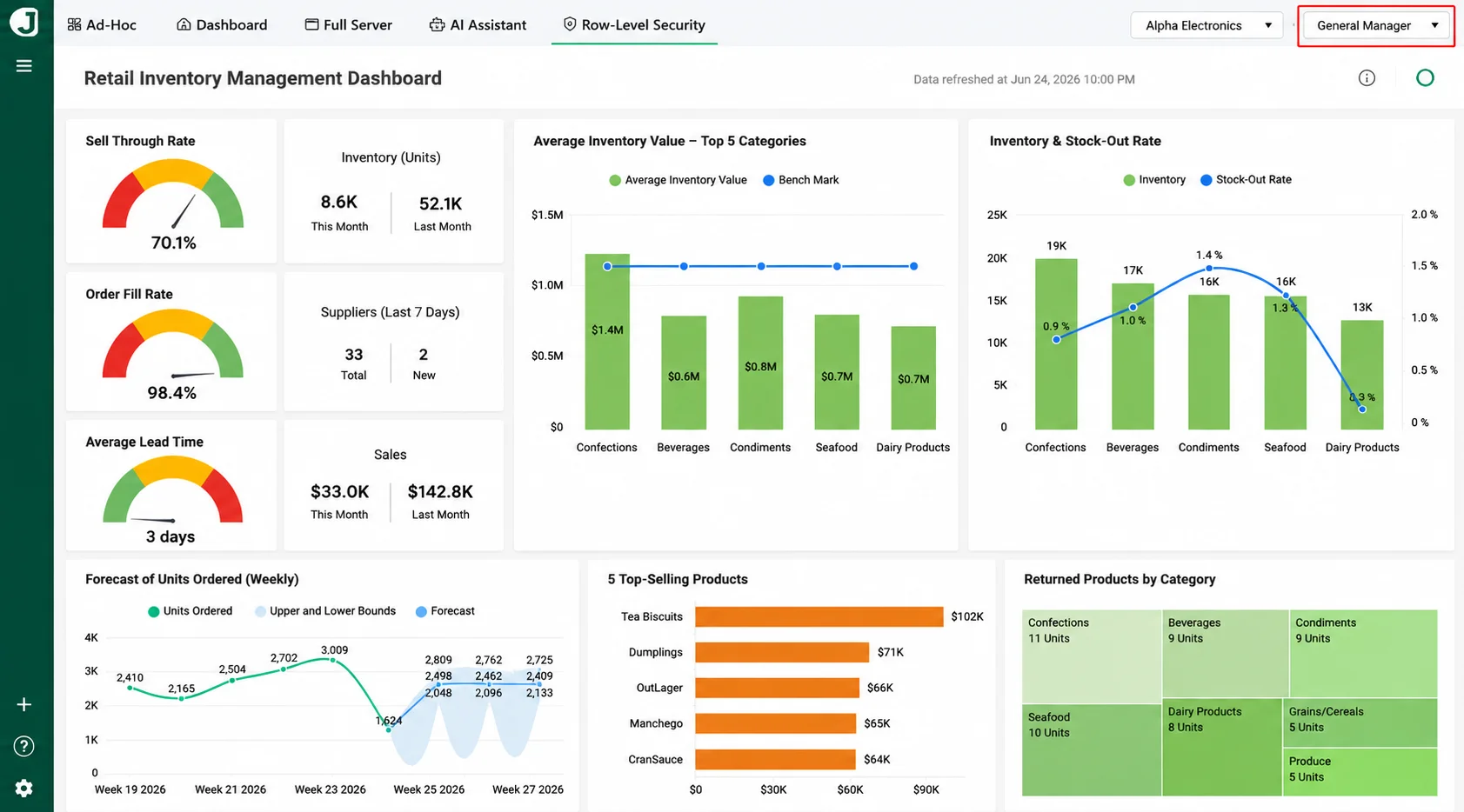Click the Manchego $65K bar
Image resolution: width=1464 pixels, height=812 pixels.
pyautogui.click(x=776, y=723)
